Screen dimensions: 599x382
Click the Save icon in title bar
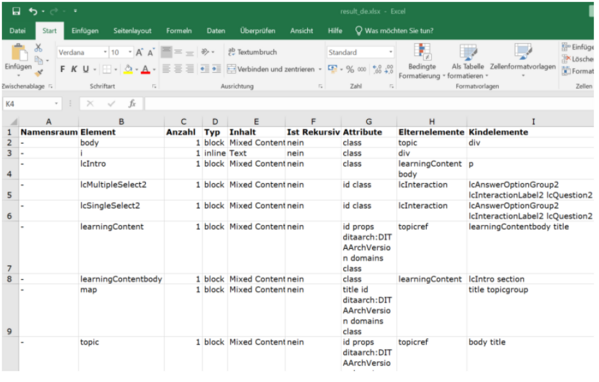(16, 11)
